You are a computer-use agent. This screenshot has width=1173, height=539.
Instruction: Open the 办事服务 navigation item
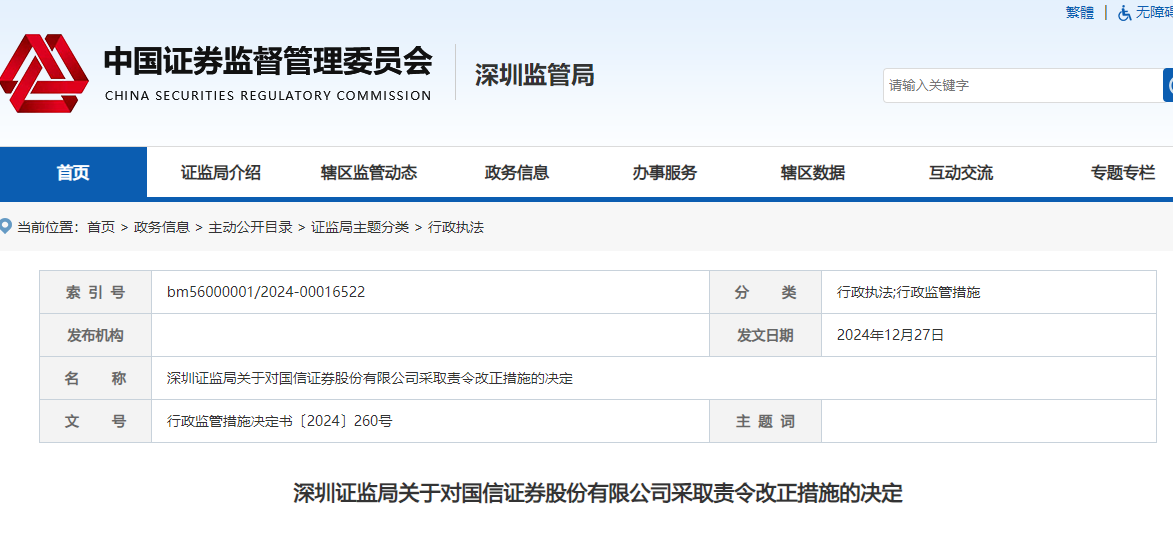pos(665,172)
